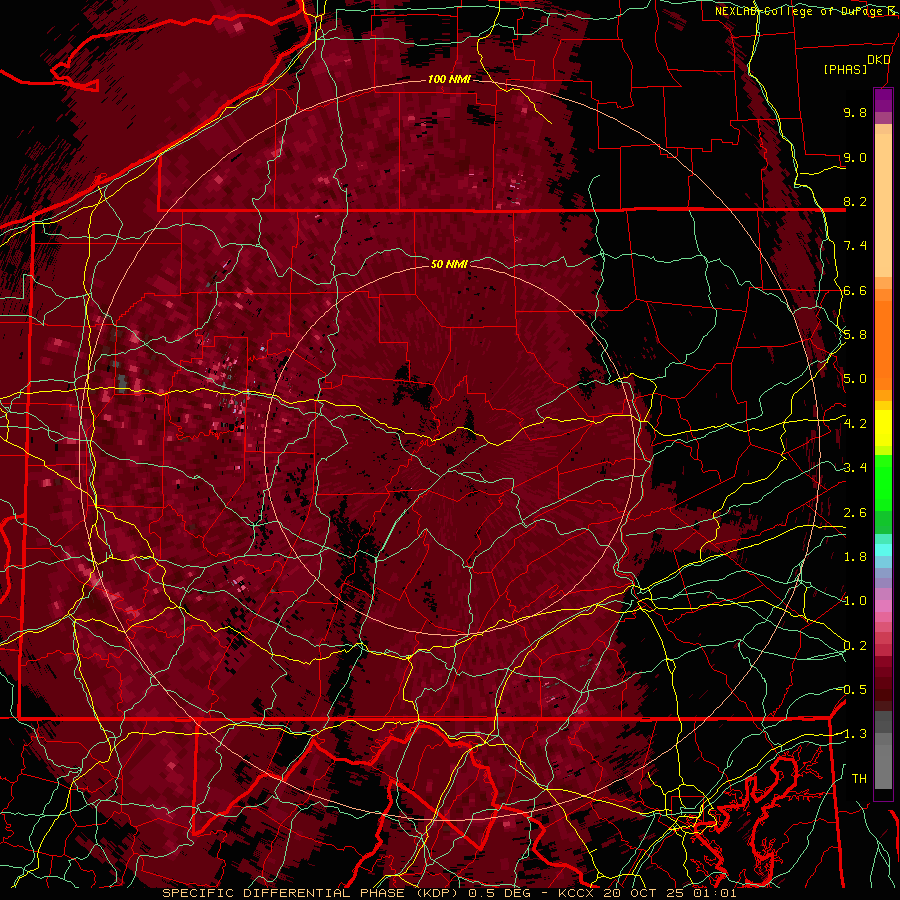Click the 5.8 scale value
The width and height of the screenshot is (900, 900).
click(x=855, y=335)
